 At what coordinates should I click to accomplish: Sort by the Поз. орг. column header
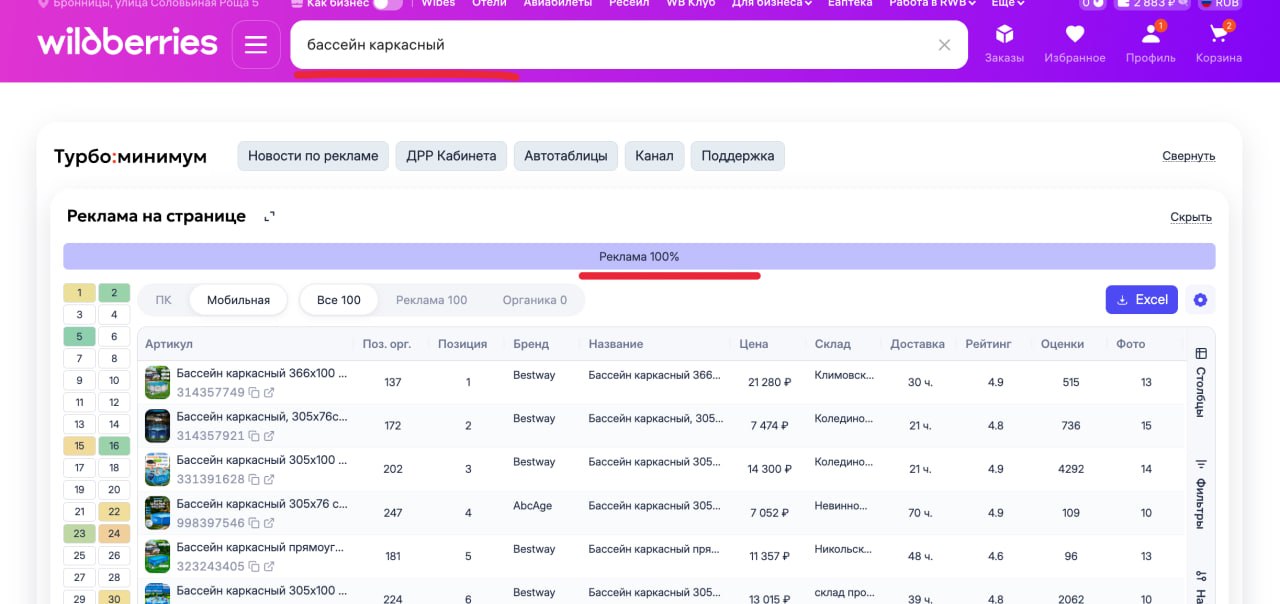386,344
